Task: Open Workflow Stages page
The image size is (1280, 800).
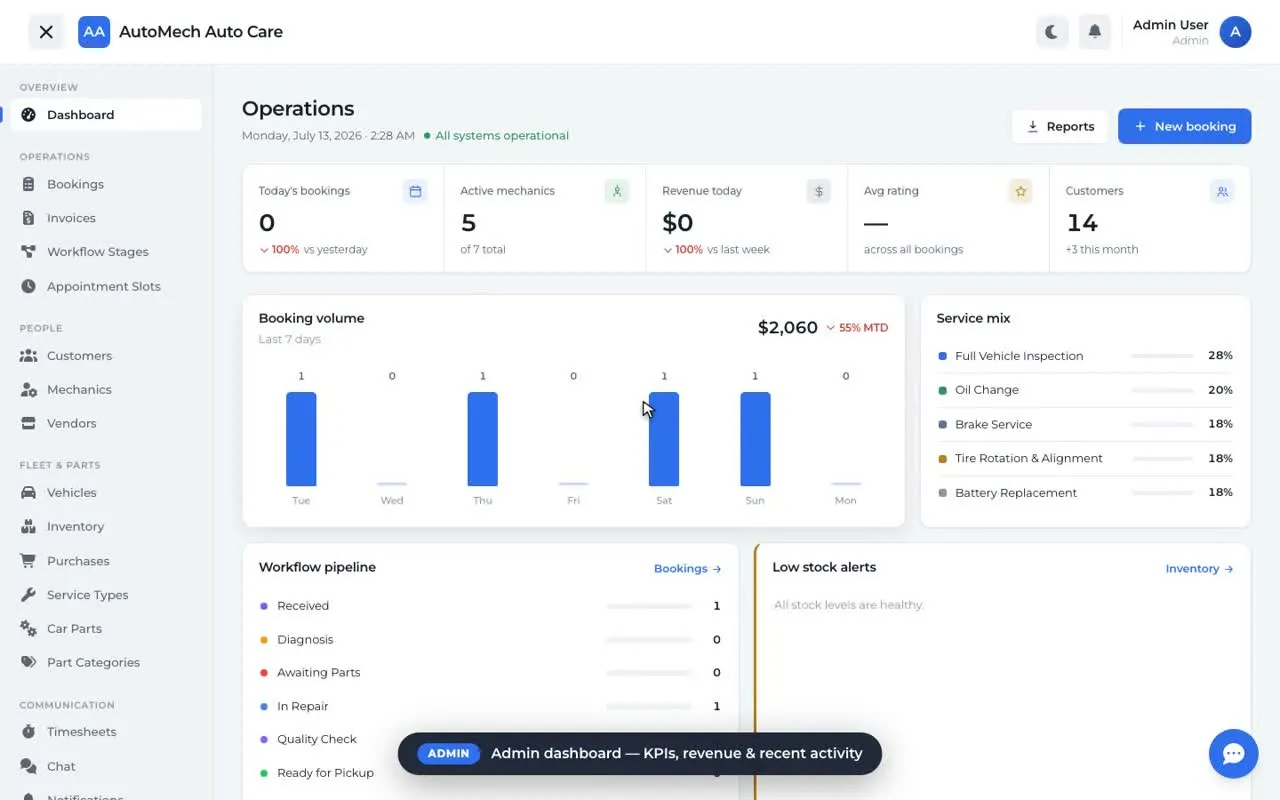Action: point(106,252)
